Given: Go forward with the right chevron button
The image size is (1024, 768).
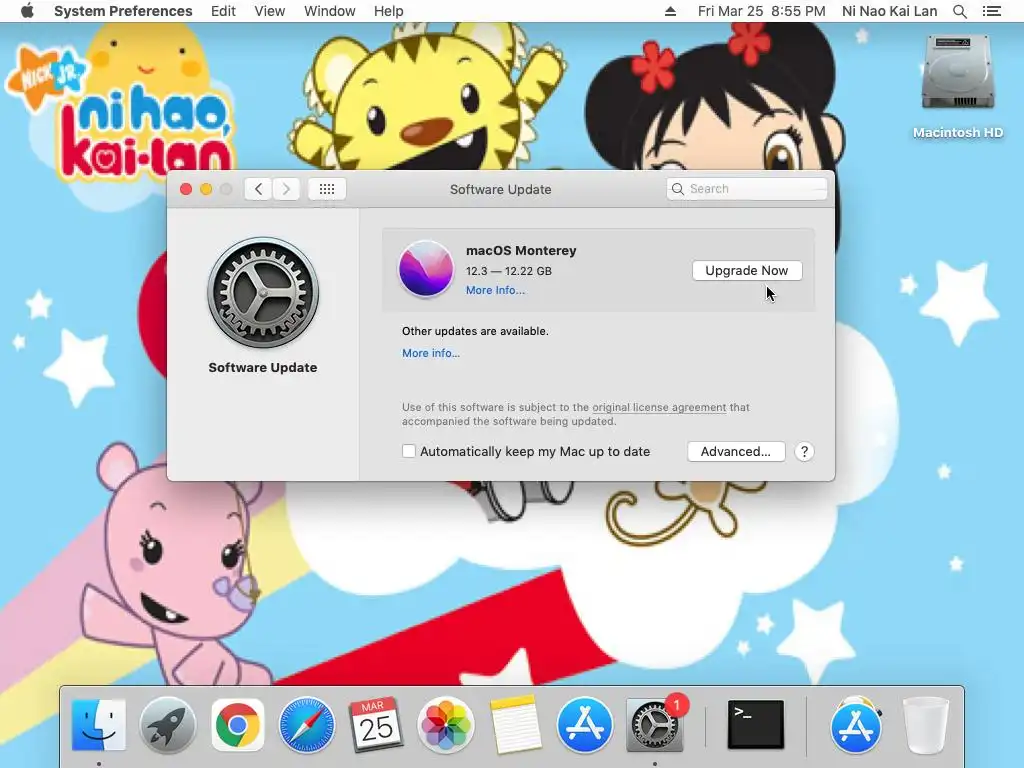Looking at the screenshot, I should [x=286, y=189].
